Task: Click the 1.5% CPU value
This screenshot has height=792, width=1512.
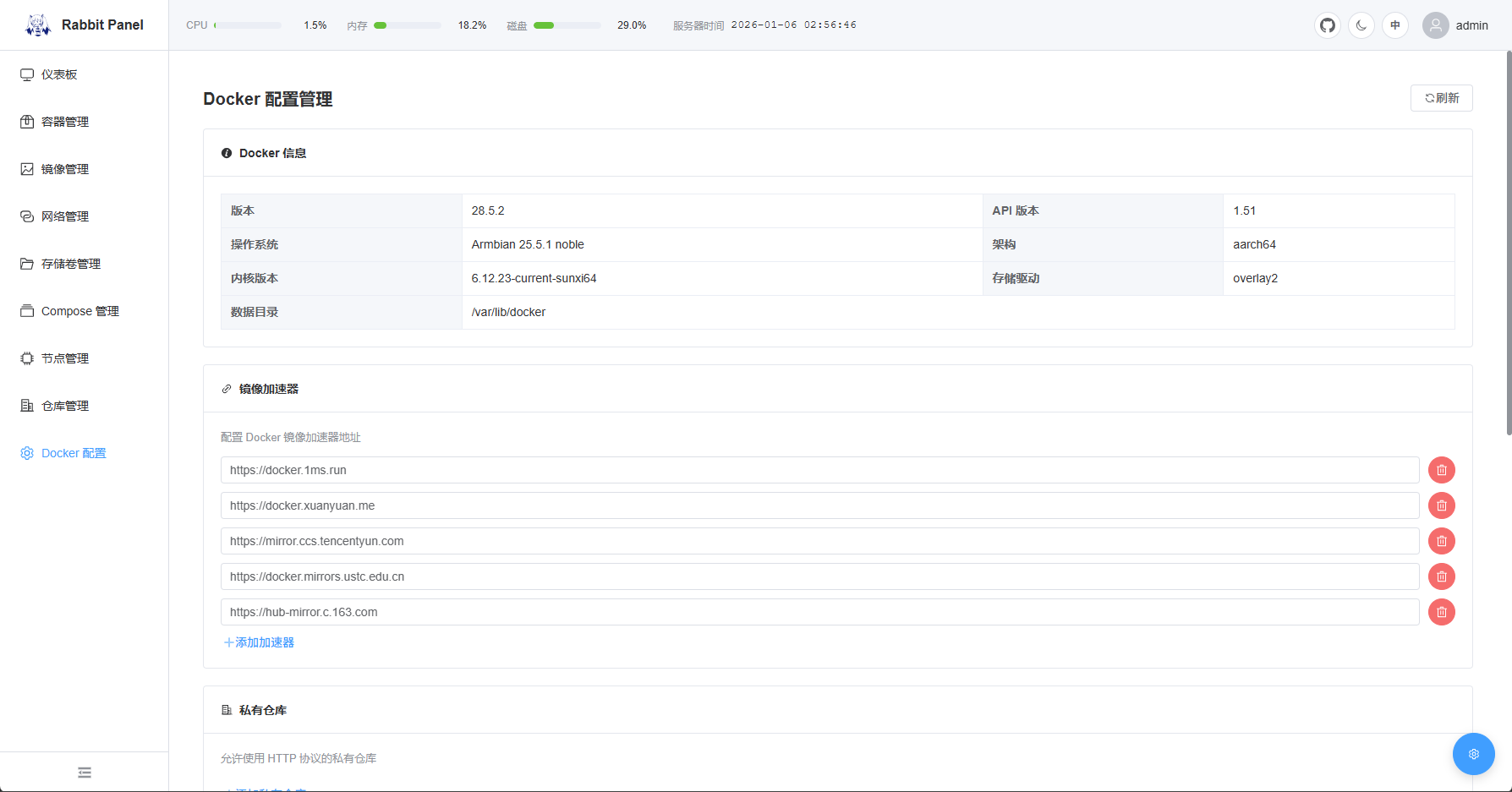Action: (x=315, y=25)
